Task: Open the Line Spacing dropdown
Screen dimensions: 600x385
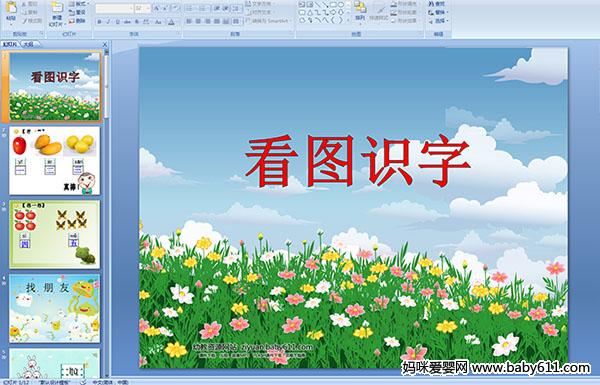Action: pos(236,8)
